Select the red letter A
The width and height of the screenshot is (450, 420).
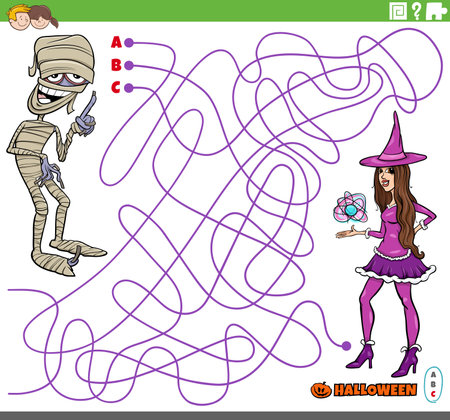coord(116,42)
